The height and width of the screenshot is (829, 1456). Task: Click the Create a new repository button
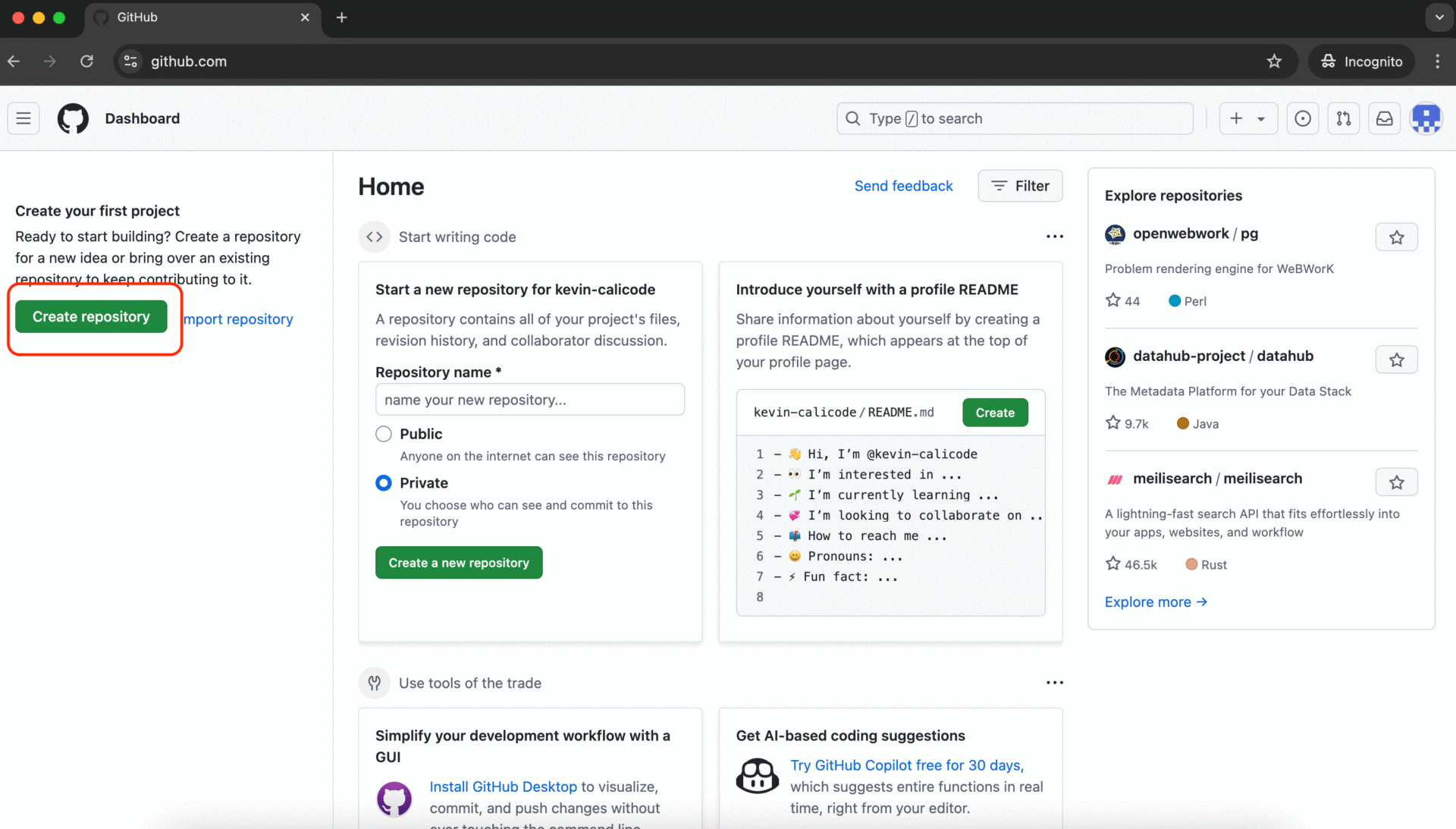pos(459,563)
